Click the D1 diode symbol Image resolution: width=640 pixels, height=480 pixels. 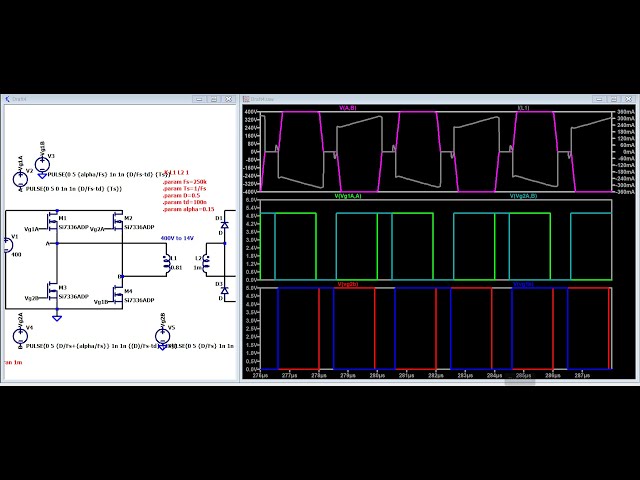[224, 224]
